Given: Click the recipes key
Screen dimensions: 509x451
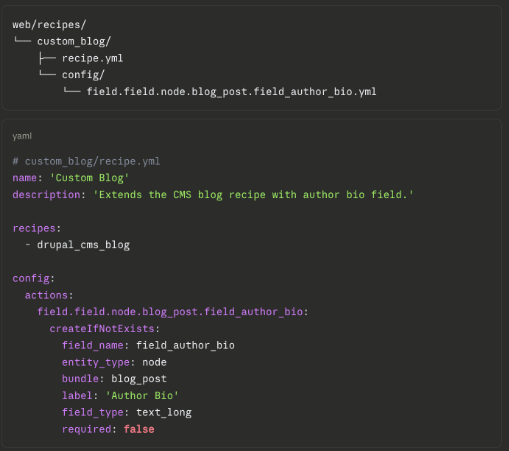Looking at the screenshot, I should click(34, 228).
